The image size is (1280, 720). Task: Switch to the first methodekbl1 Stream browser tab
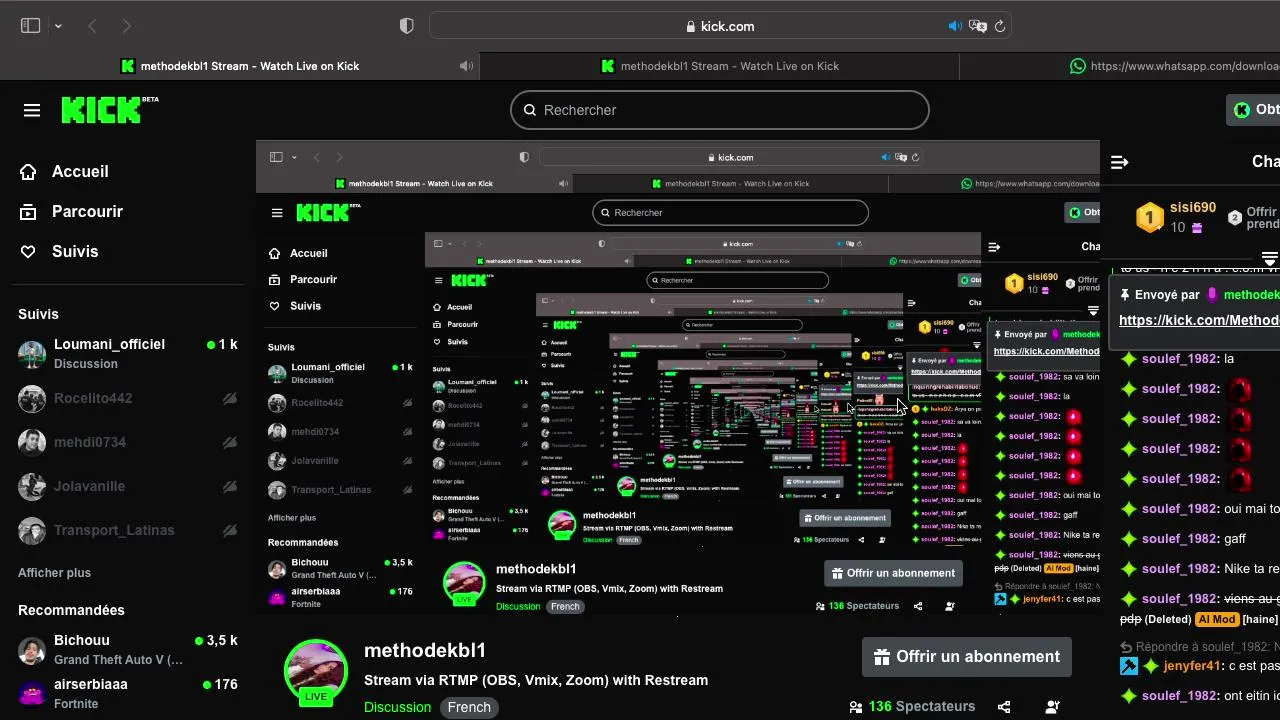coord(240,66)
